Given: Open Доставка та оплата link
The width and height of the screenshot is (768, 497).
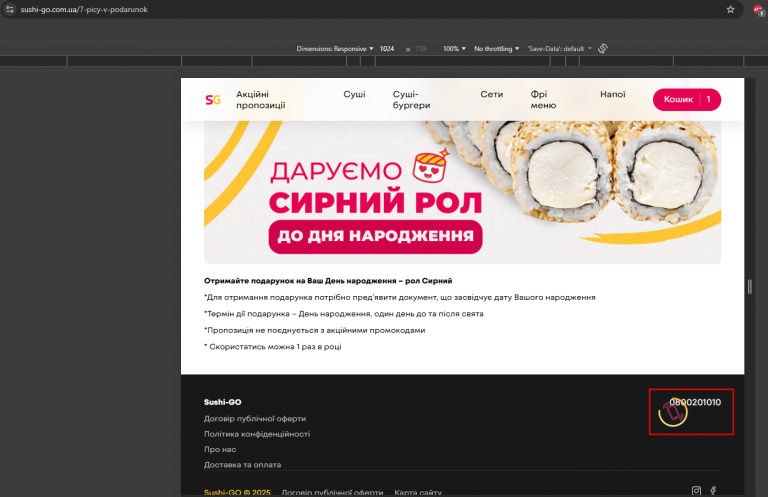Looking at the screenshot, I should [242, 465].
